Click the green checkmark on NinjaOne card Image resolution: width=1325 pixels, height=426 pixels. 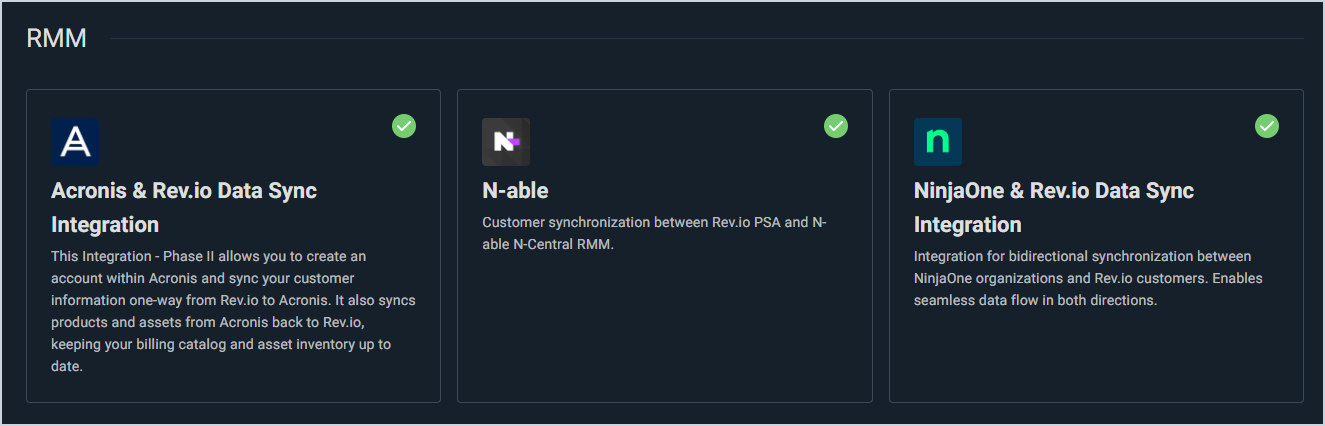[x=1266, y=126]
